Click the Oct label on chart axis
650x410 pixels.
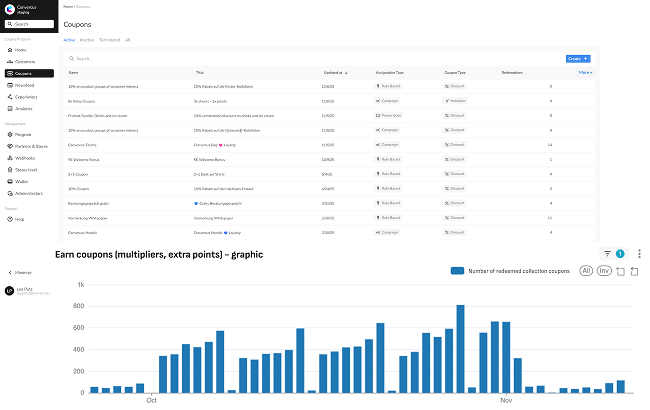pyautogui.click(x=151, y=400)
